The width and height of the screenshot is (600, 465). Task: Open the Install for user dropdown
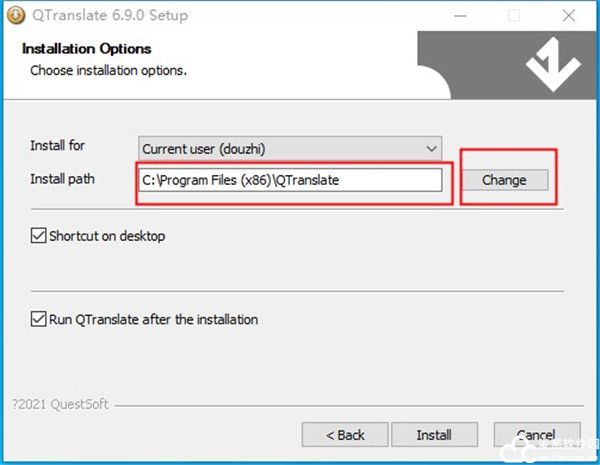coord(290,148)
